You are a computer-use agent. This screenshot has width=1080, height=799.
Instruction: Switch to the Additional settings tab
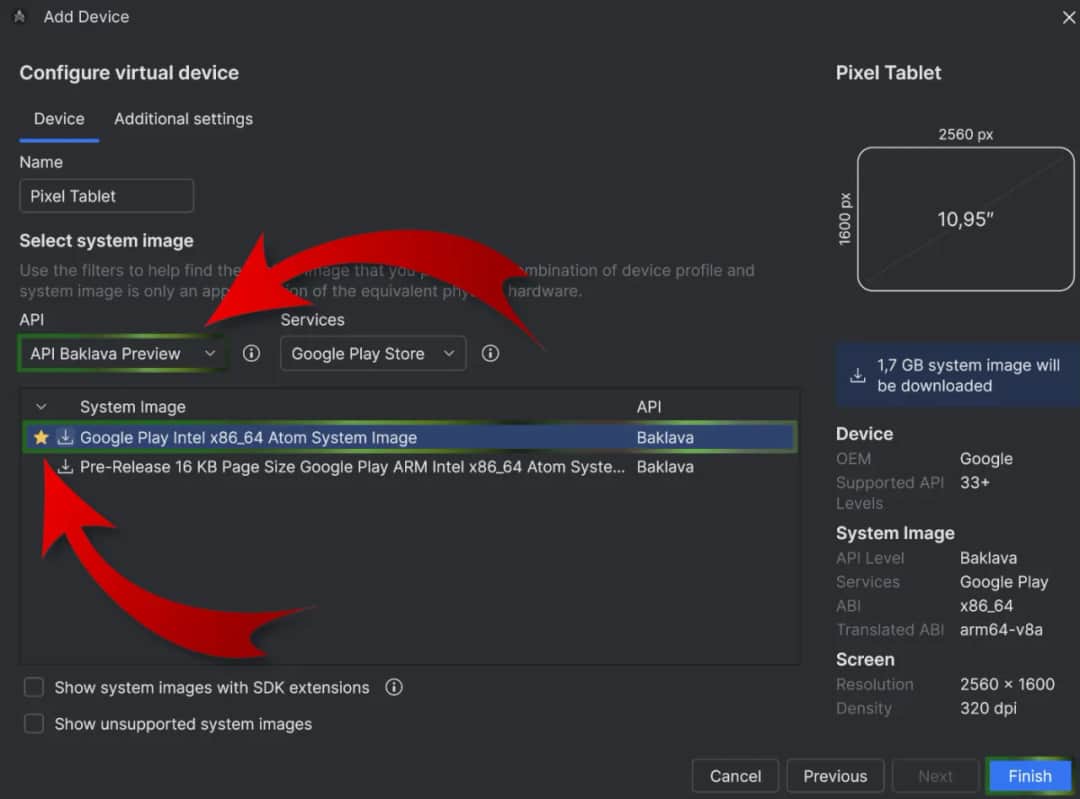pos(183,119)
